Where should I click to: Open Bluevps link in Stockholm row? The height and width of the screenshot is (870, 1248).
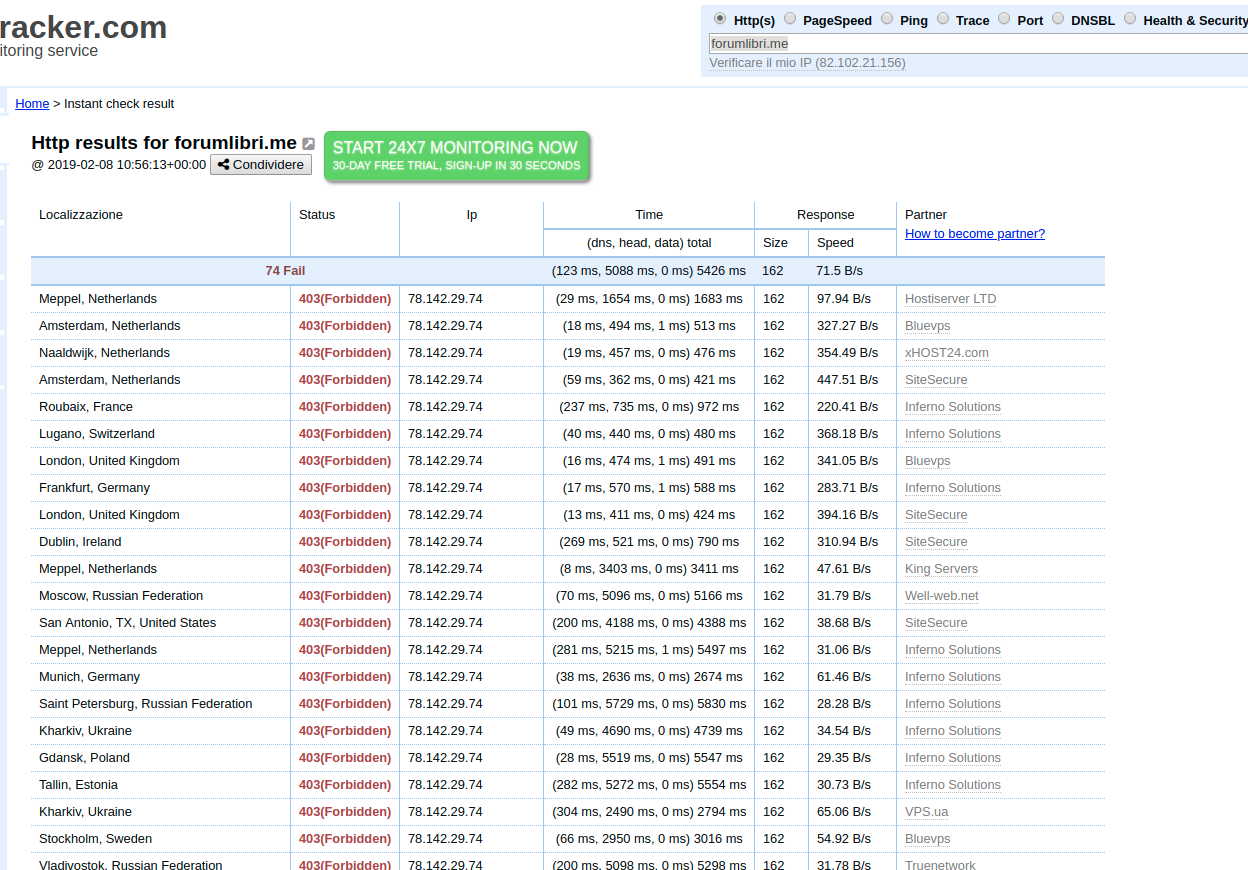[928, 839]
